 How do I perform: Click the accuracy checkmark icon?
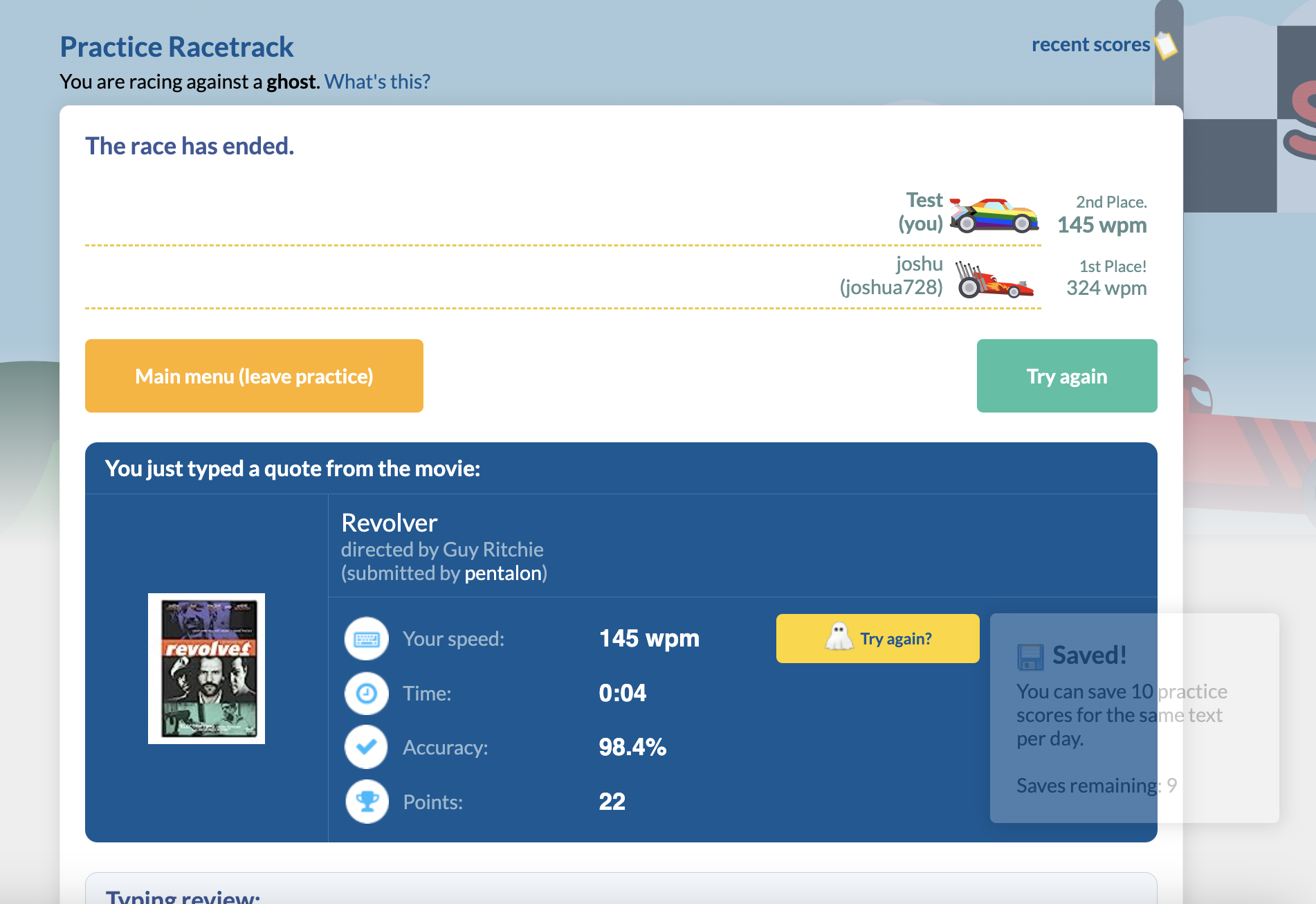point(366,747)
